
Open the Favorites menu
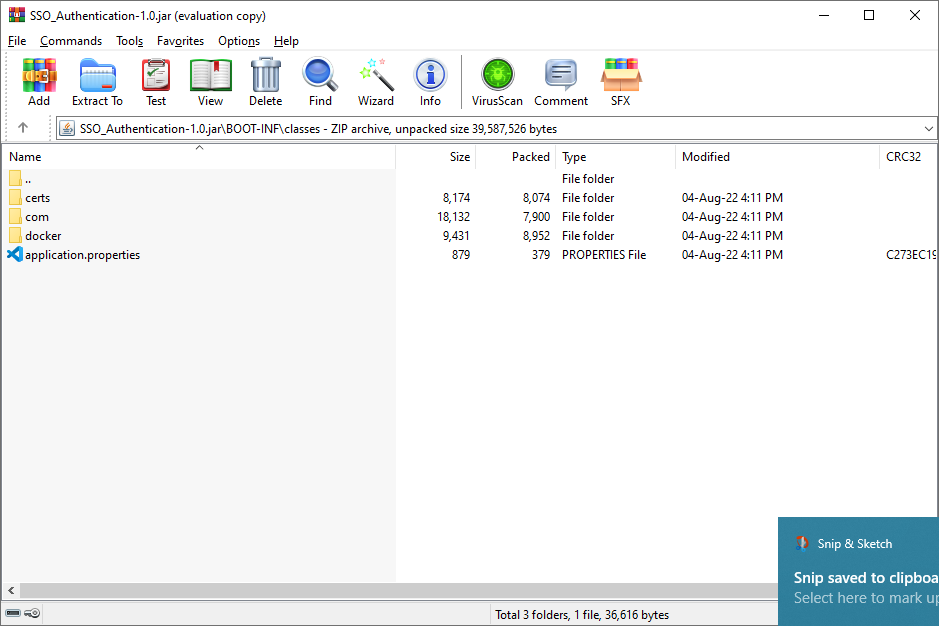pyautogui.click(x=180, y=41)
